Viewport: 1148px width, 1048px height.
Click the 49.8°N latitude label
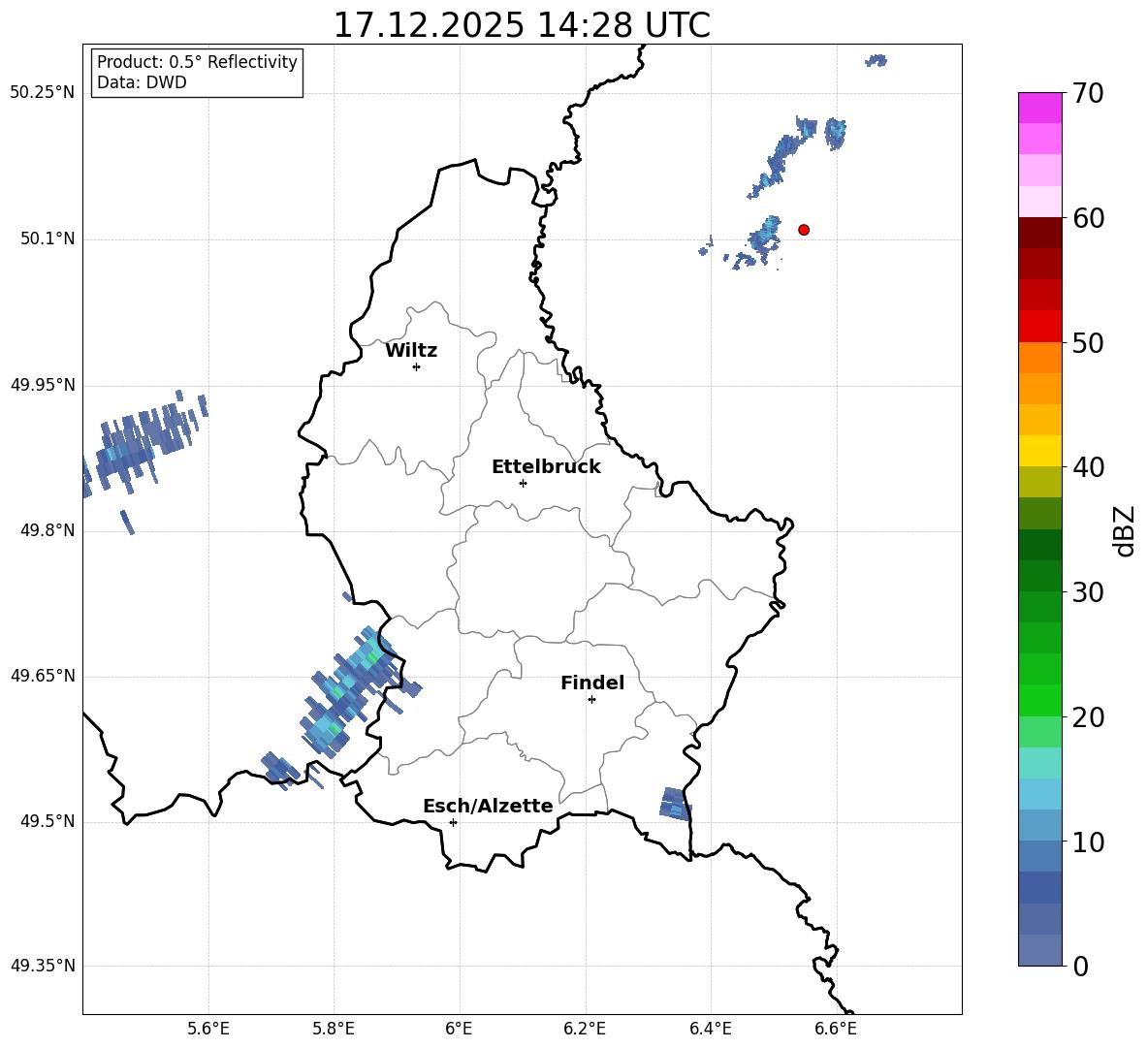(47, 530)
